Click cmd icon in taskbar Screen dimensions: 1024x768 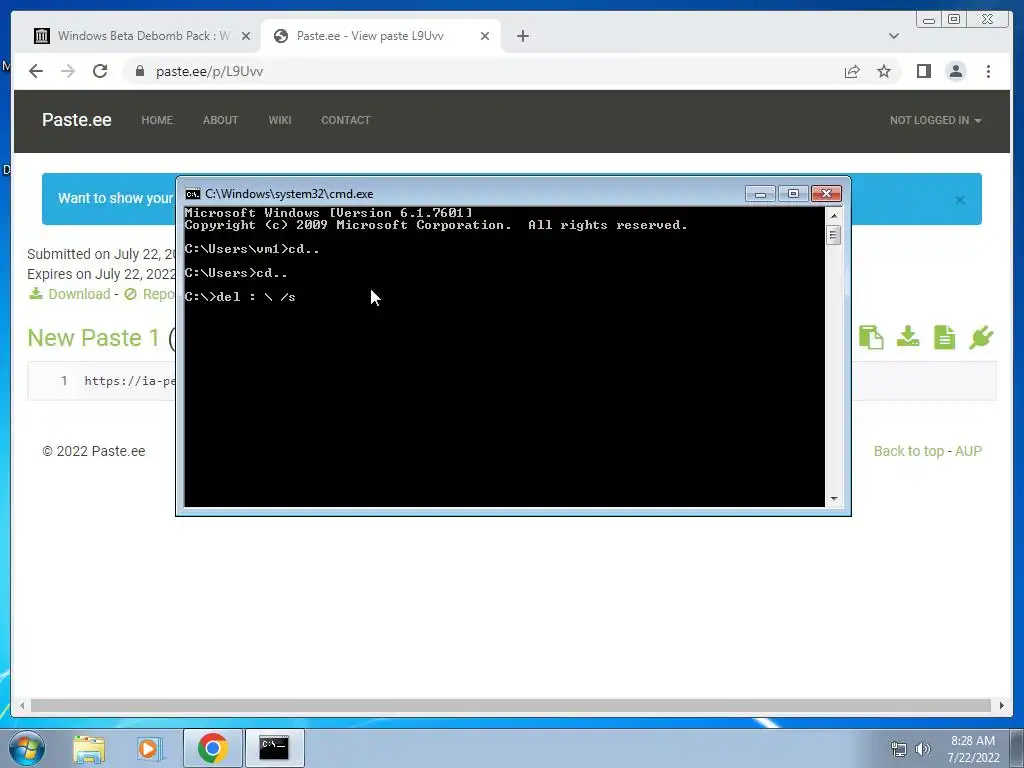(274, 748)
